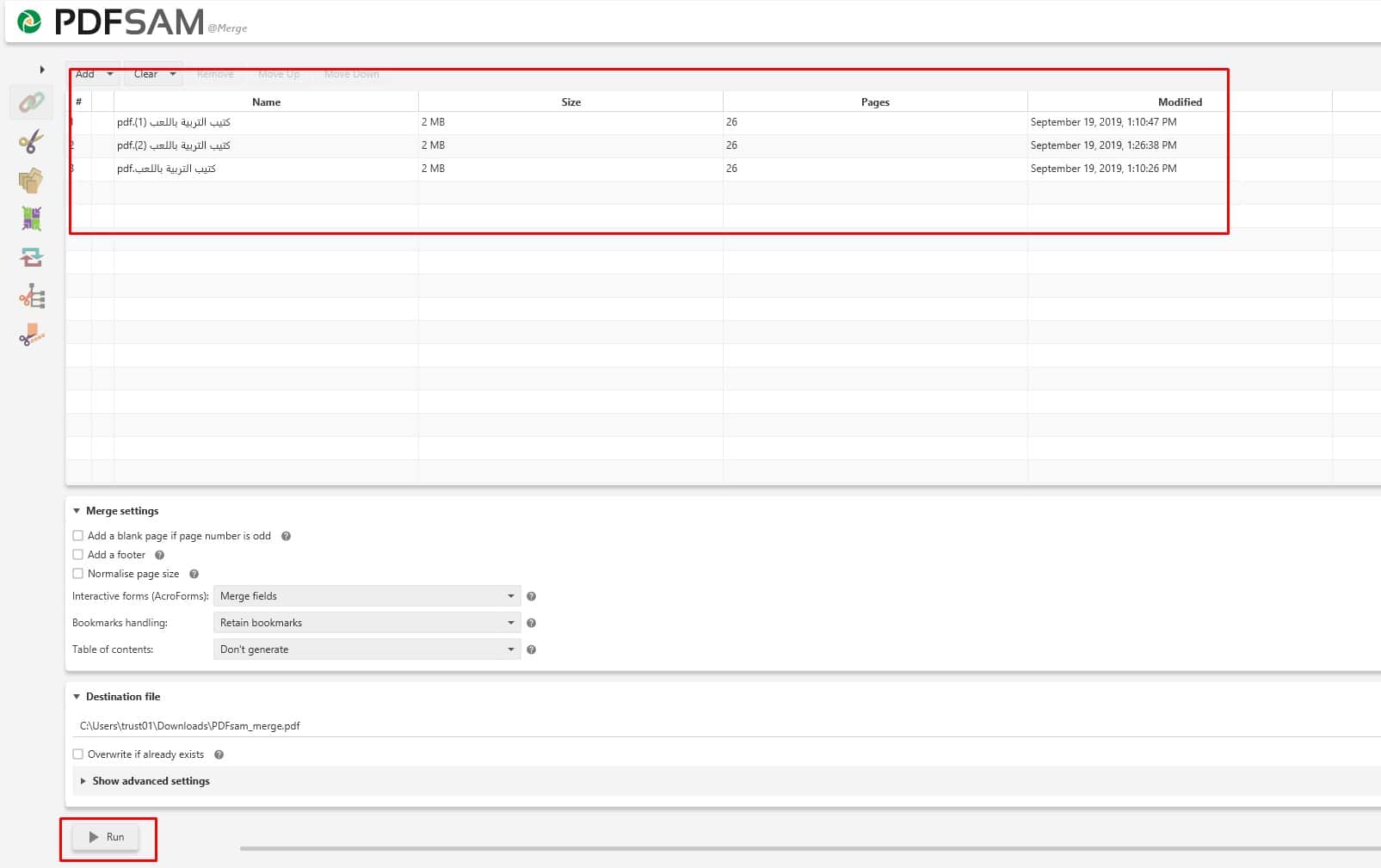The image size is (1381, 868).
Task: Open the Split scissors tool
Action: pyautogui.click(x=32, y=141)
